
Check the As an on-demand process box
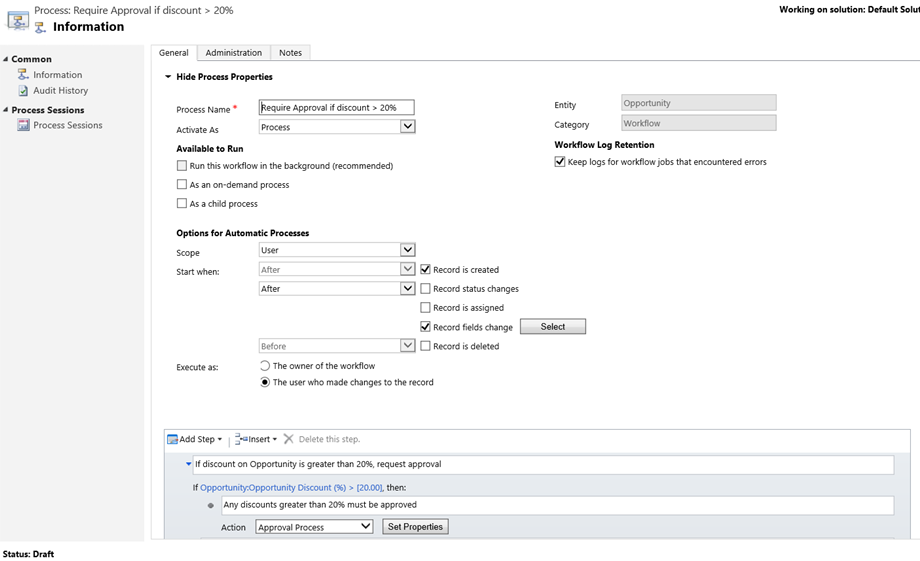pyautogui.click(x=182, y=185)
